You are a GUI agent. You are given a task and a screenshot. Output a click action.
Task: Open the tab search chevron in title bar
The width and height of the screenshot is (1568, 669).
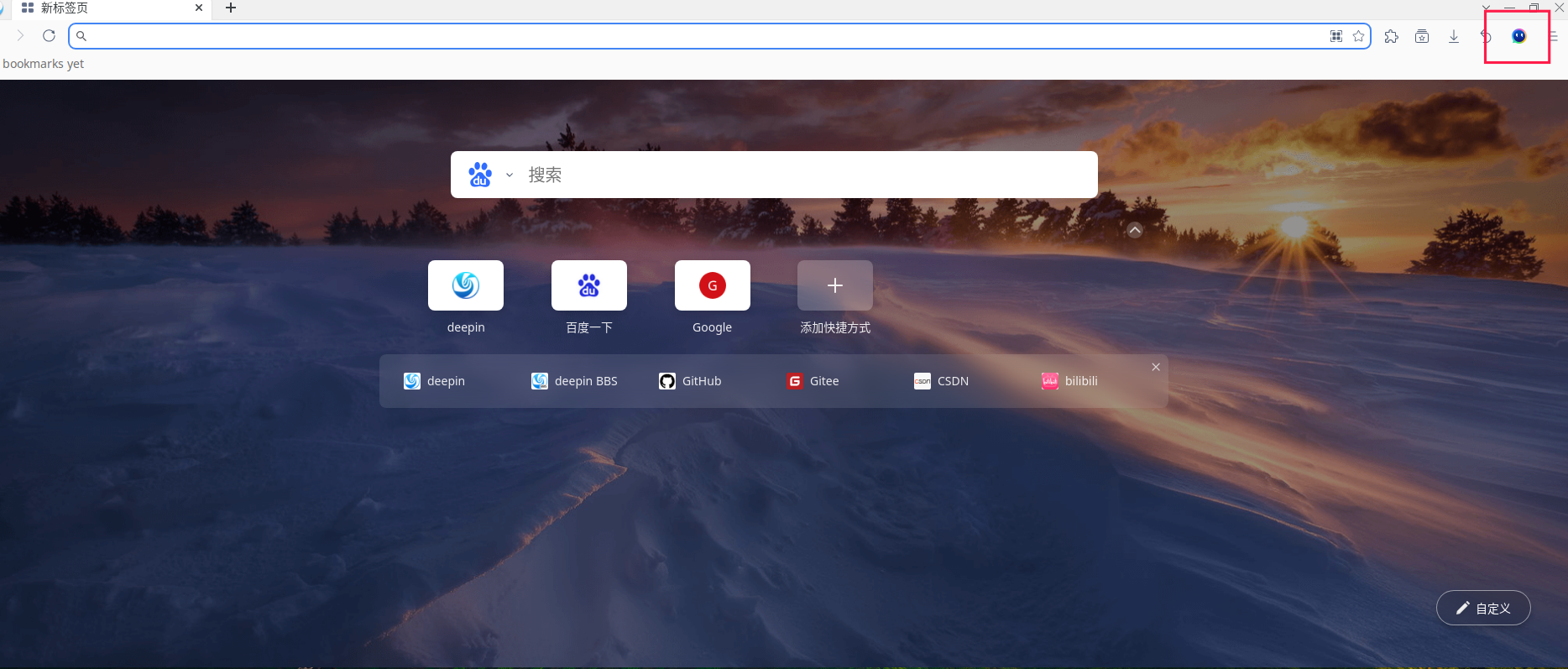tap(1486, 8)
